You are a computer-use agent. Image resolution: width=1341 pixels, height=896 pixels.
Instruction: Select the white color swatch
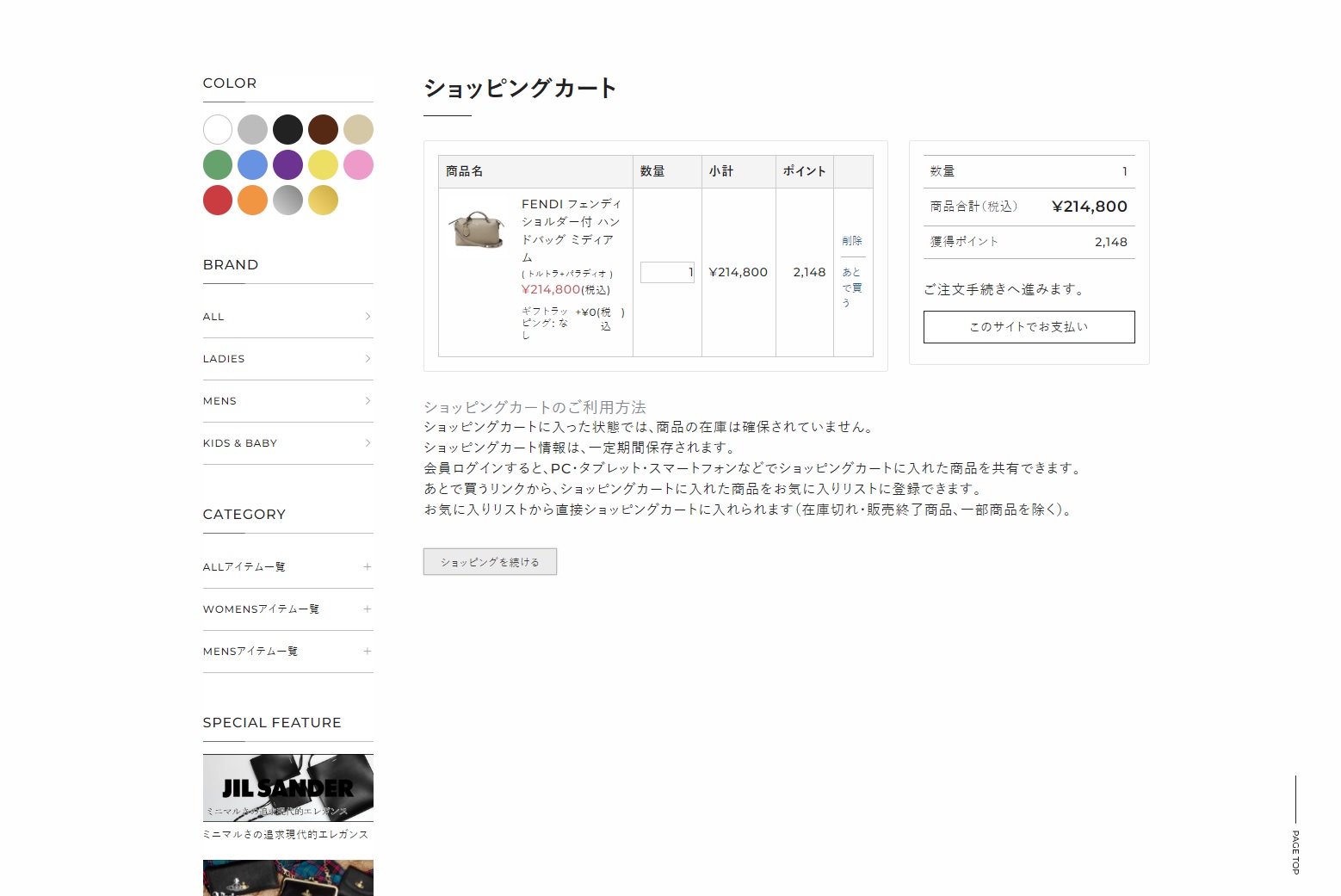tap(218, 130)
